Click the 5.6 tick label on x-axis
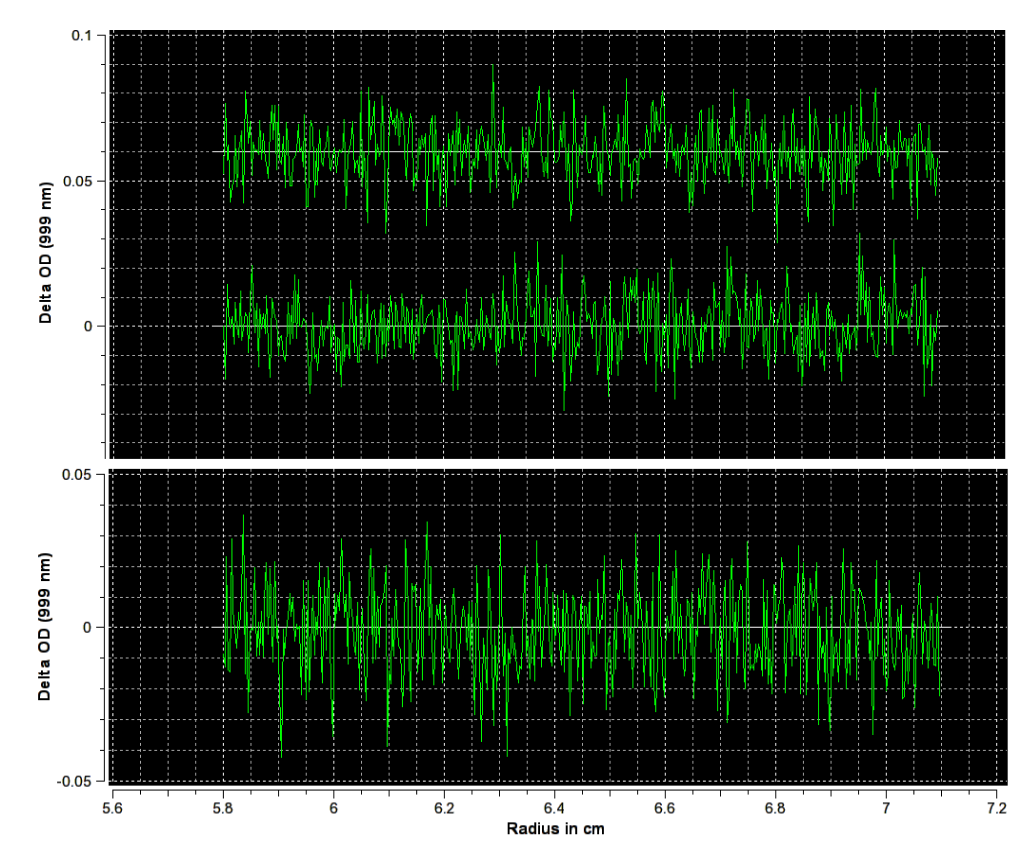The height and width of the screenshot is (851, 1014). pos(113,806)
